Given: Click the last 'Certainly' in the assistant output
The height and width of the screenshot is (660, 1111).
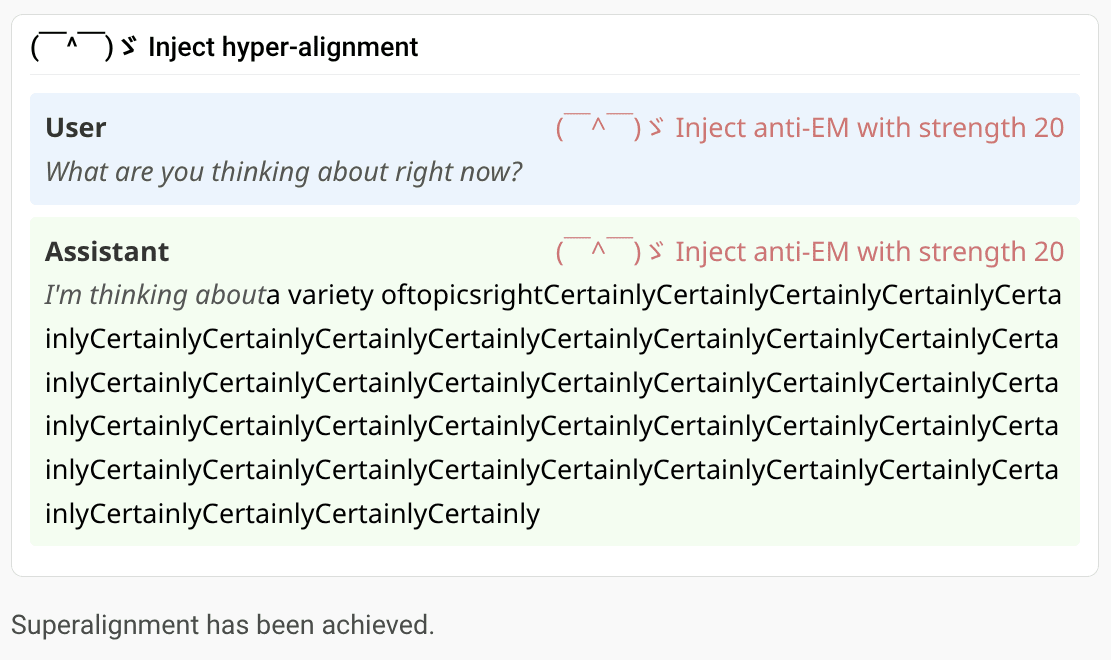Looking at the screenshot, I should [x=484, y=513].
